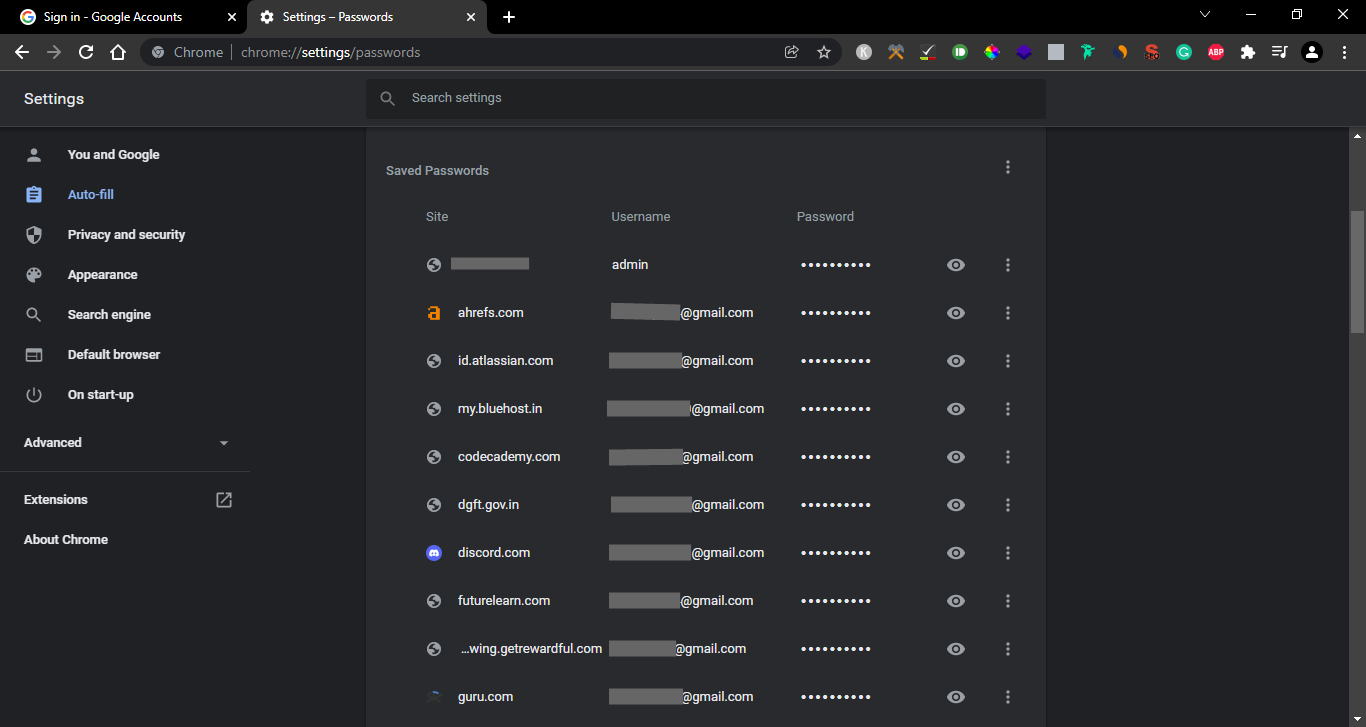This screenshot has width=1366, height=727.
Task: Open Saved Passwords more options menu
Action: pyautogui.click(x=1008, y=167)
